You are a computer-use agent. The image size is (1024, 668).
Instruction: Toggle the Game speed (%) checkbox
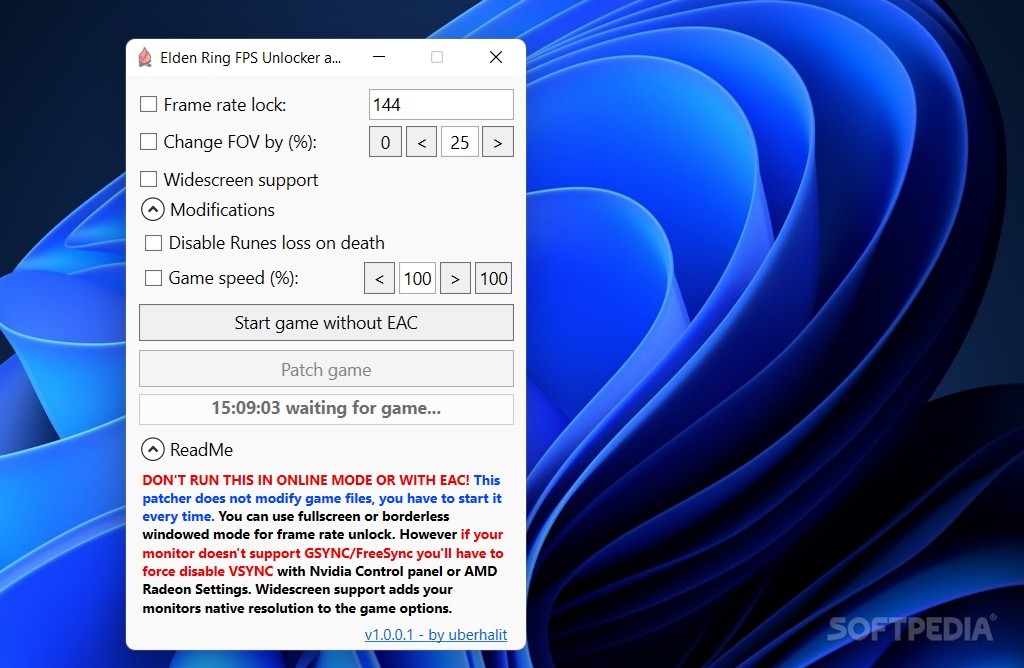(153, 278)
